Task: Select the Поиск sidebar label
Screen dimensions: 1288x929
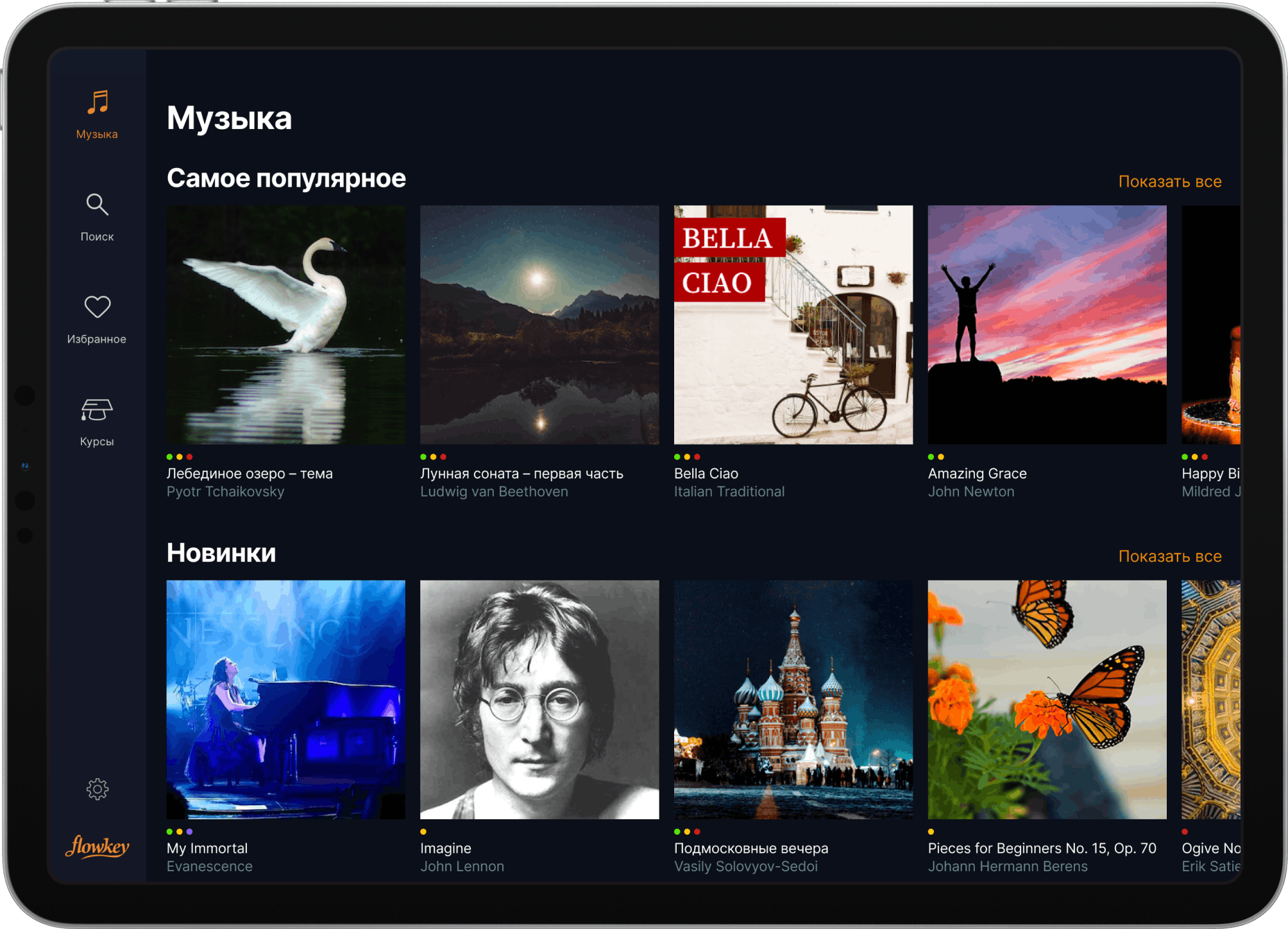Action: (97, 237)
